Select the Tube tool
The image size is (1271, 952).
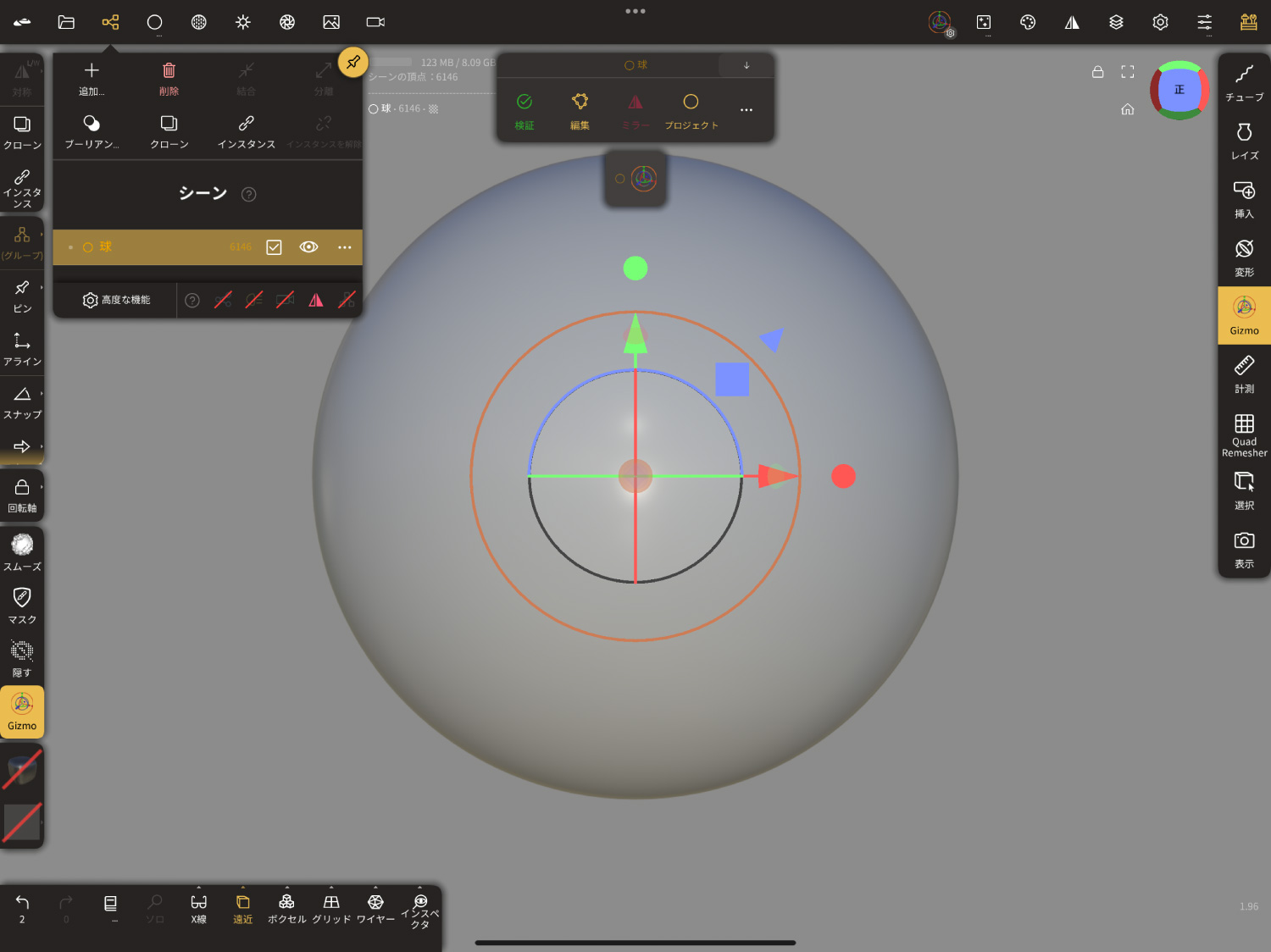(1243, 82)
